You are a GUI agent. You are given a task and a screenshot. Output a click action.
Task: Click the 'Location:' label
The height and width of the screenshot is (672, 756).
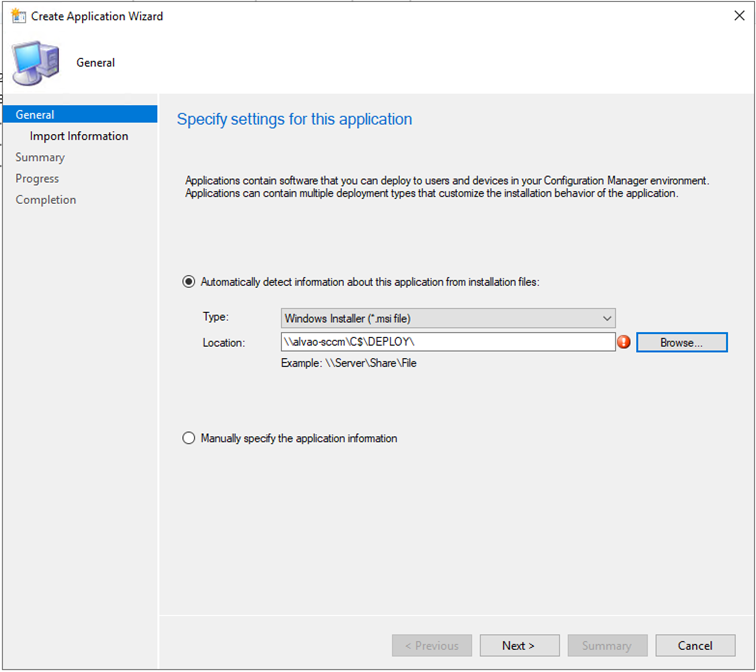[x=224, y=343]
